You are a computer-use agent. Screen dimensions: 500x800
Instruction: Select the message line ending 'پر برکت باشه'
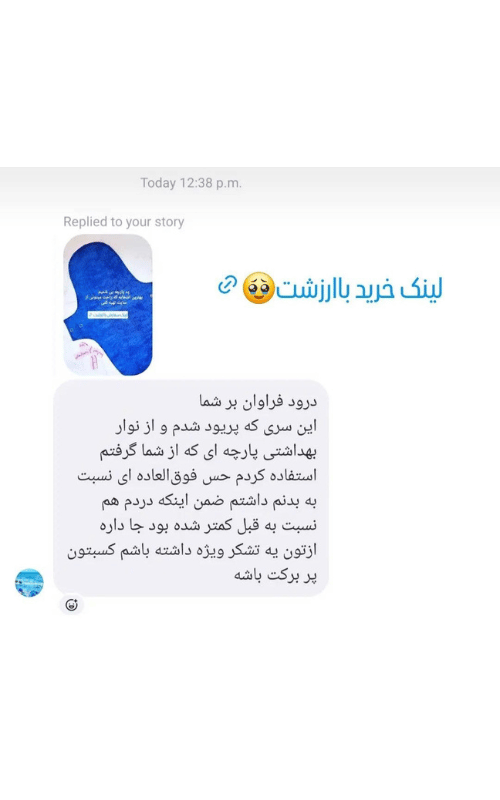pyautogui.click(x=276, y=575)
